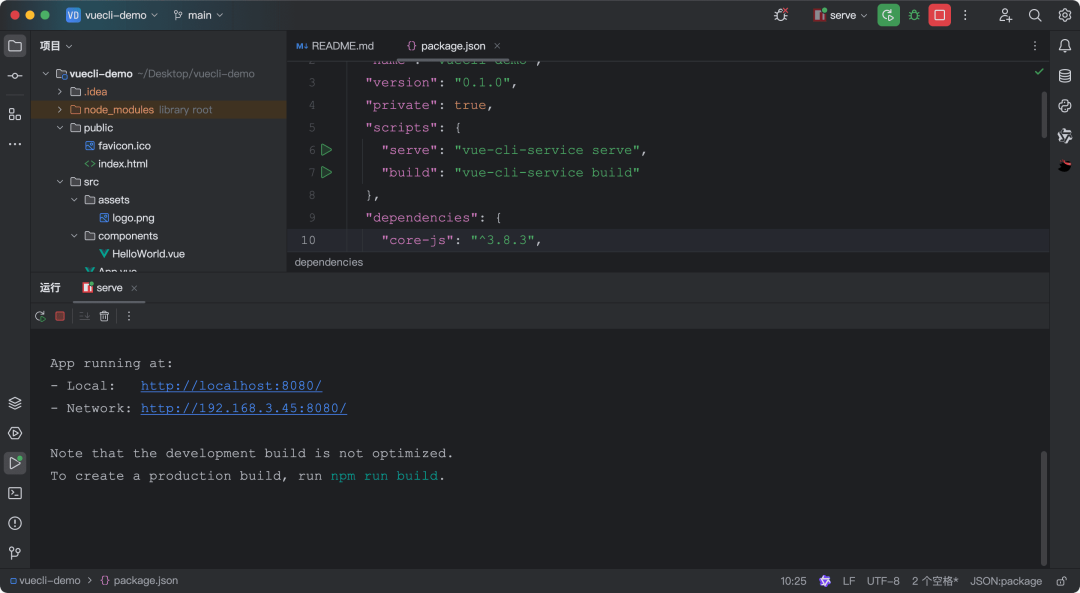Open the Terminal tool window
The image size is (1080, 593).
coord(14,493)
